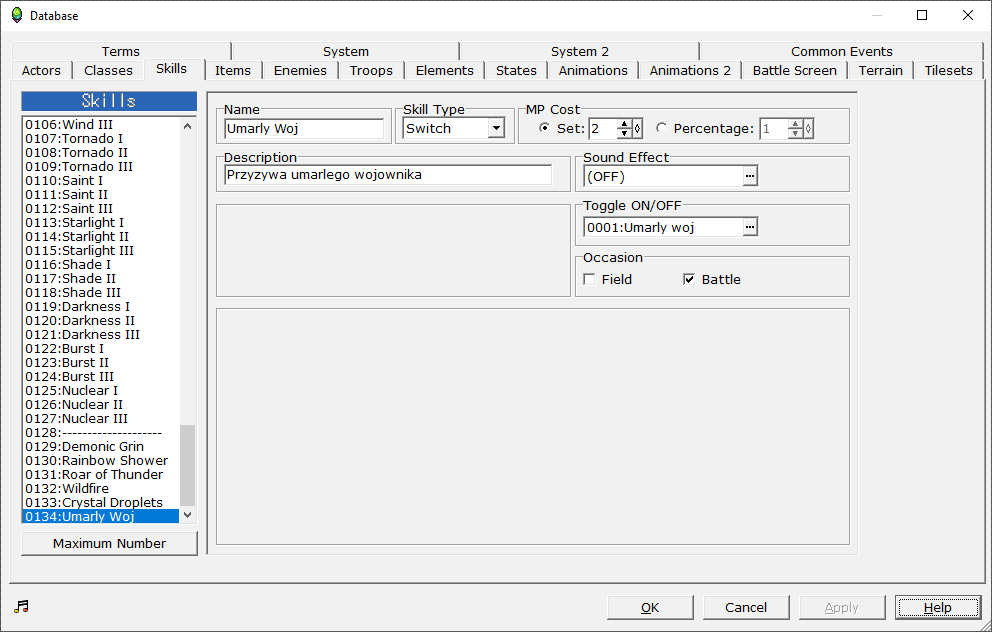The height and width of the screenshot is (632, 992).
Task: Switch to the System tab
Action: point(345,51)
